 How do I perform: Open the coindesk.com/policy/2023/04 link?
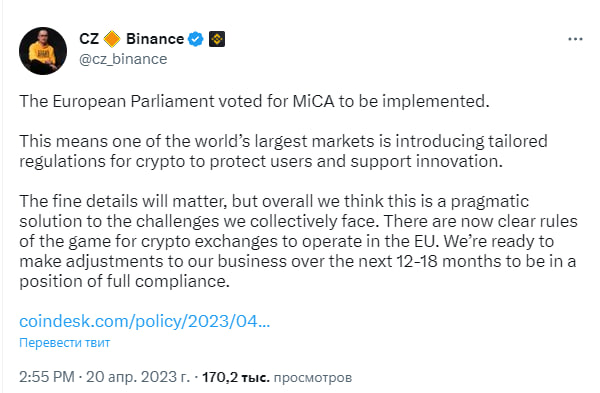(x=145, y=321)
